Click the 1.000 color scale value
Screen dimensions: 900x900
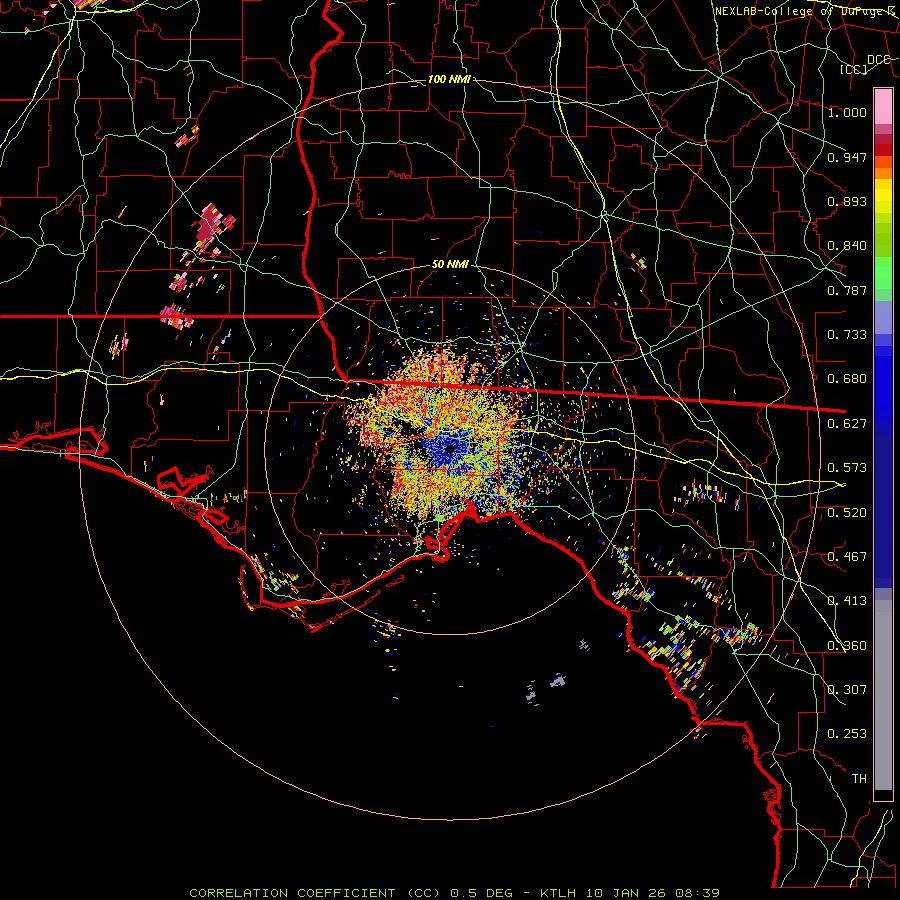[x=847, y=112]
